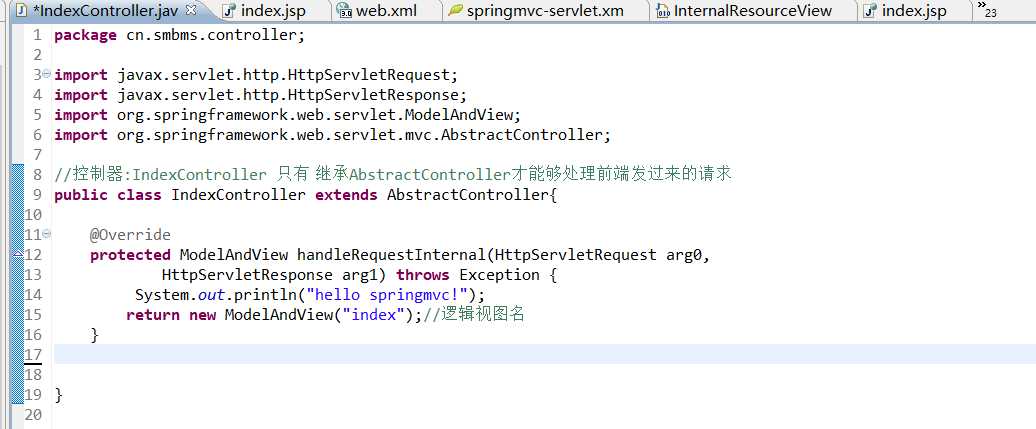Click line number 17 in the gutter
This screenshot has width=1036, height=429.
coord(33,355)
